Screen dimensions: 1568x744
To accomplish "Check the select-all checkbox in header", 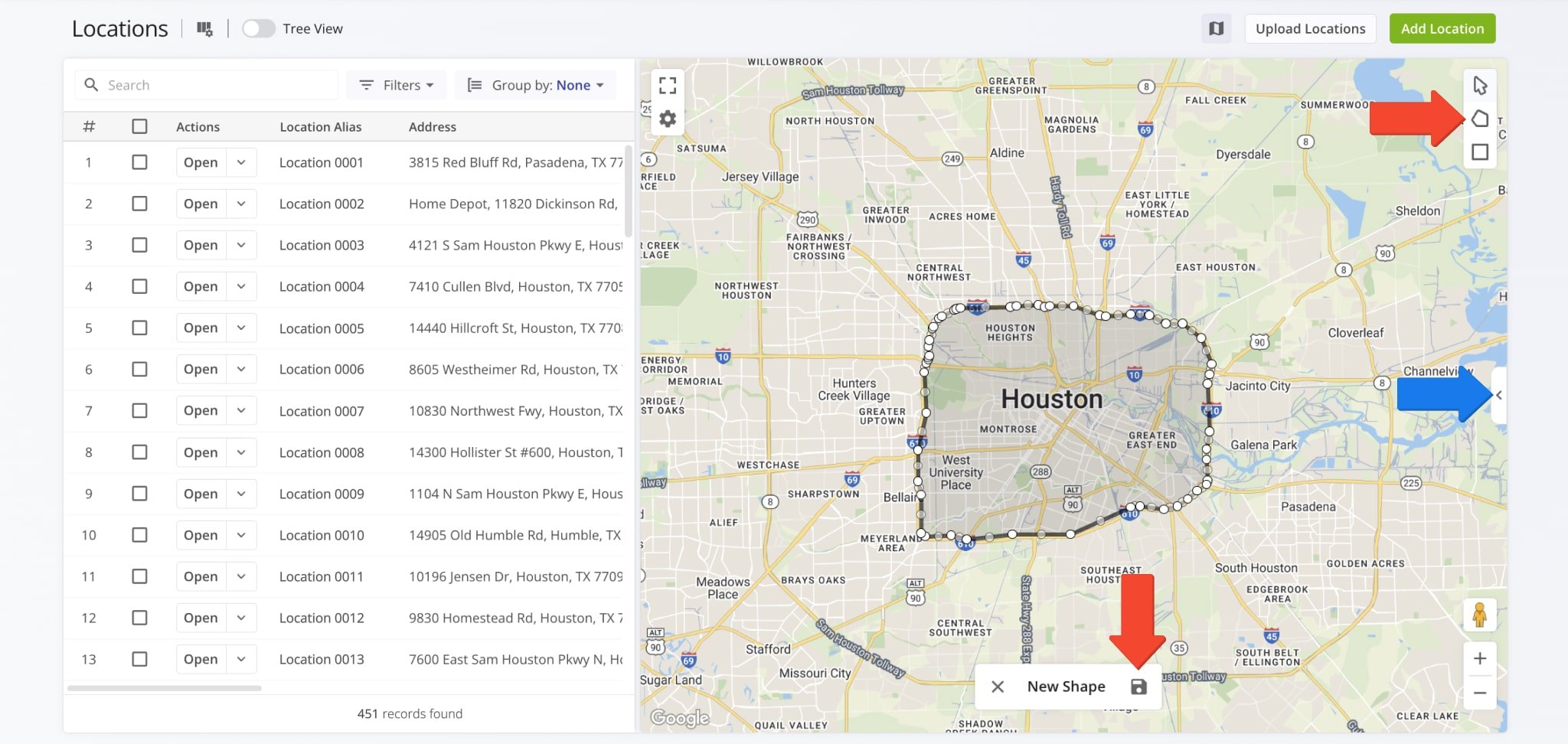I will click(139, 126).
